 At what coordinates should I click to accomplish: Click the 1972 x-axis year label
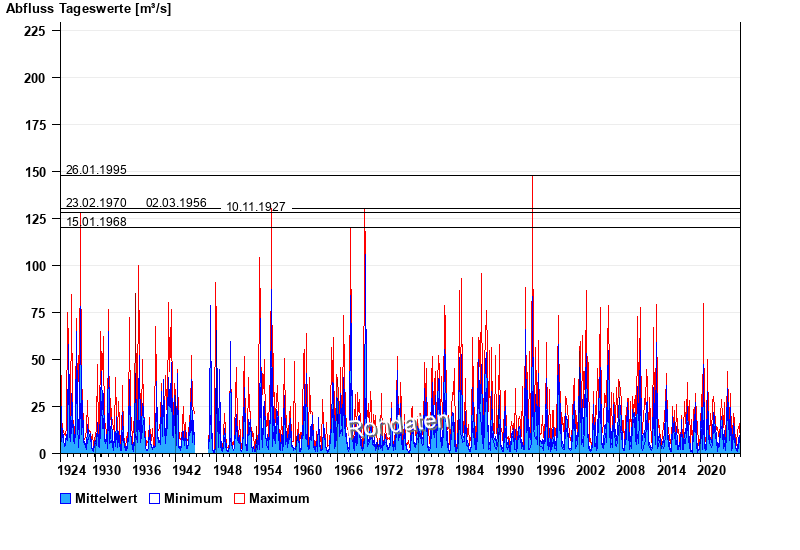click(x=389, y=469)
